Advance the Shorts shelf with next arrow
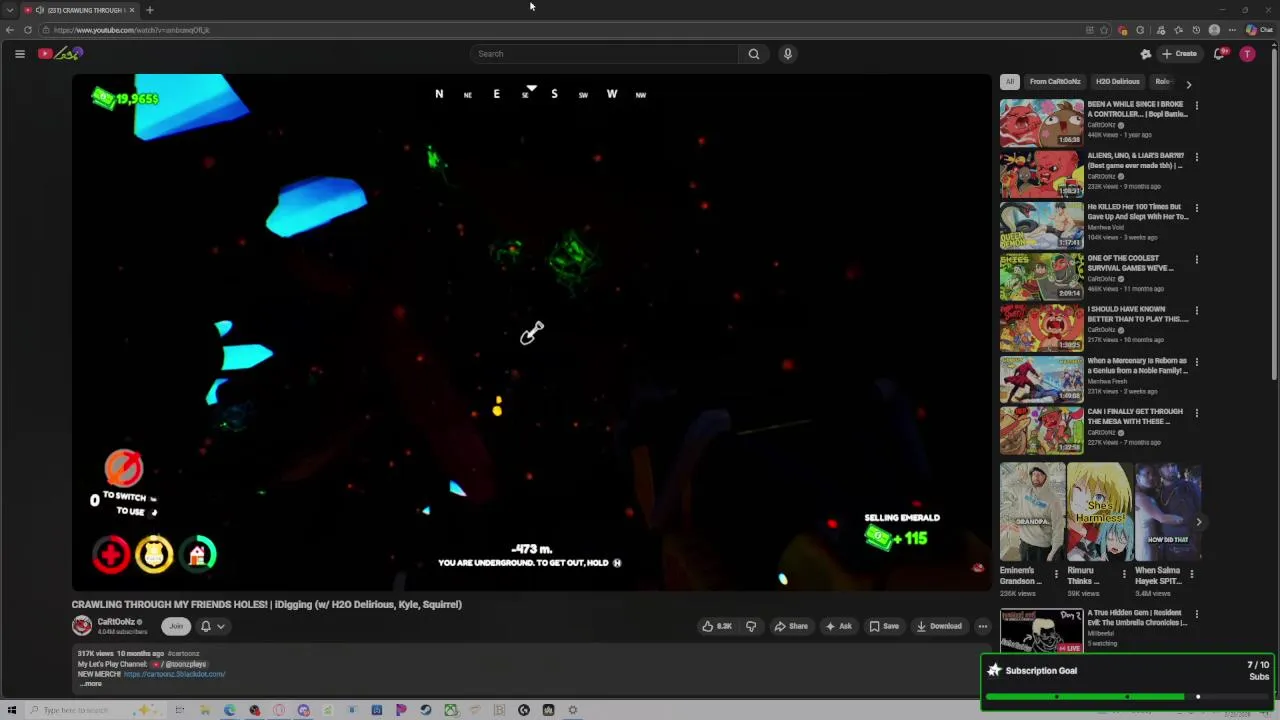 point(1198,522)
